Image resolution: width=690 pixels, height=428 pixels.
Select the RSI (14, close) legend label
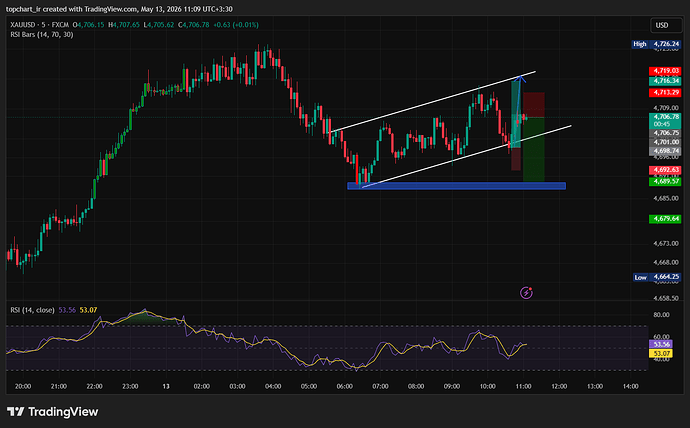coord(32,310)
